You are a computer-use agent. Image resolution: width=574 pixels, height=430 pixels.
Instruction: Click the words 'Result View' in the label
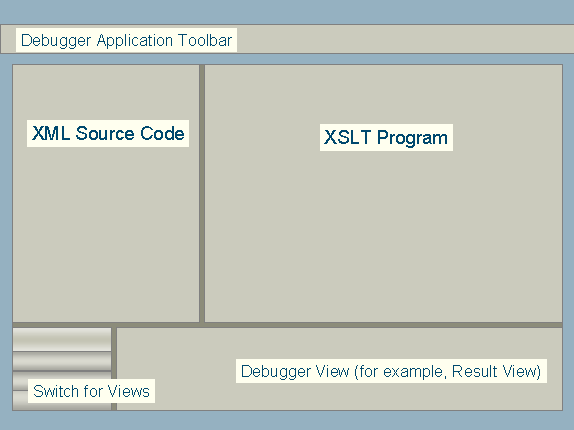click(496, 371)
